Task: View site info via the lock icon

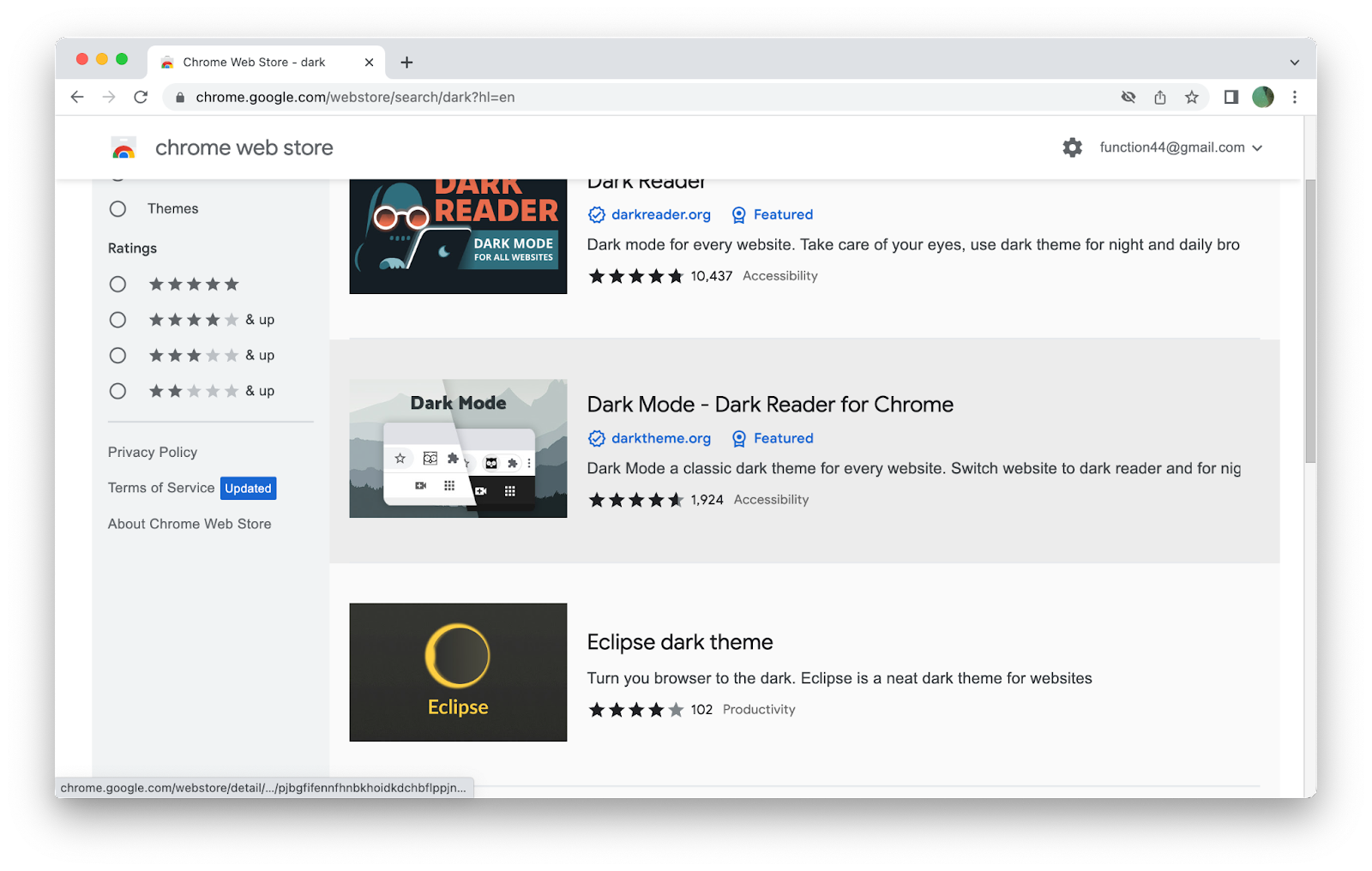Action: point(180,97)
